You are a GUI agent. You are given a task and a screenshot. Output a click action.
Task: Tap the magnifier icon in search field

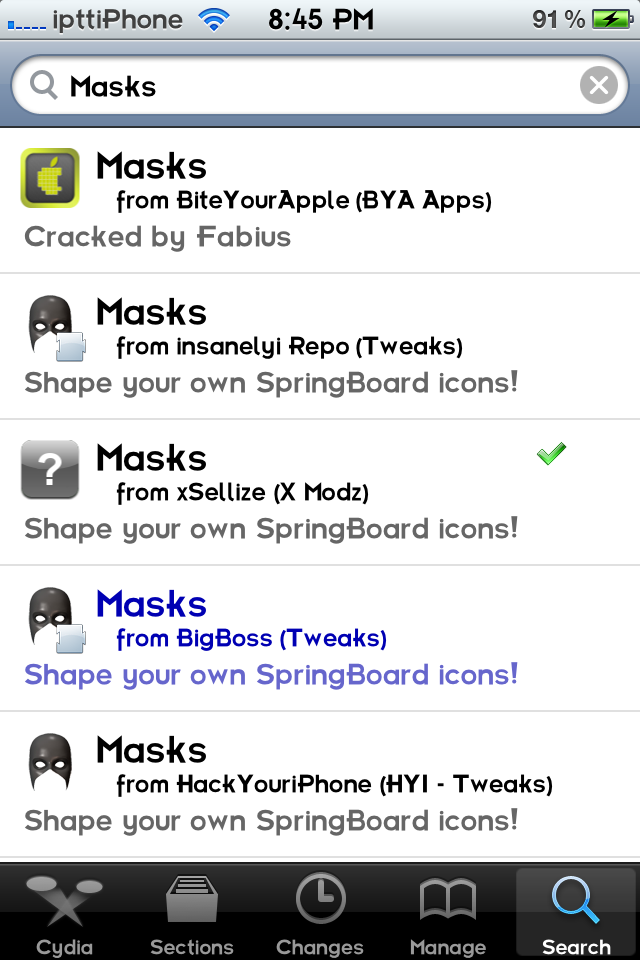[43, 85]
